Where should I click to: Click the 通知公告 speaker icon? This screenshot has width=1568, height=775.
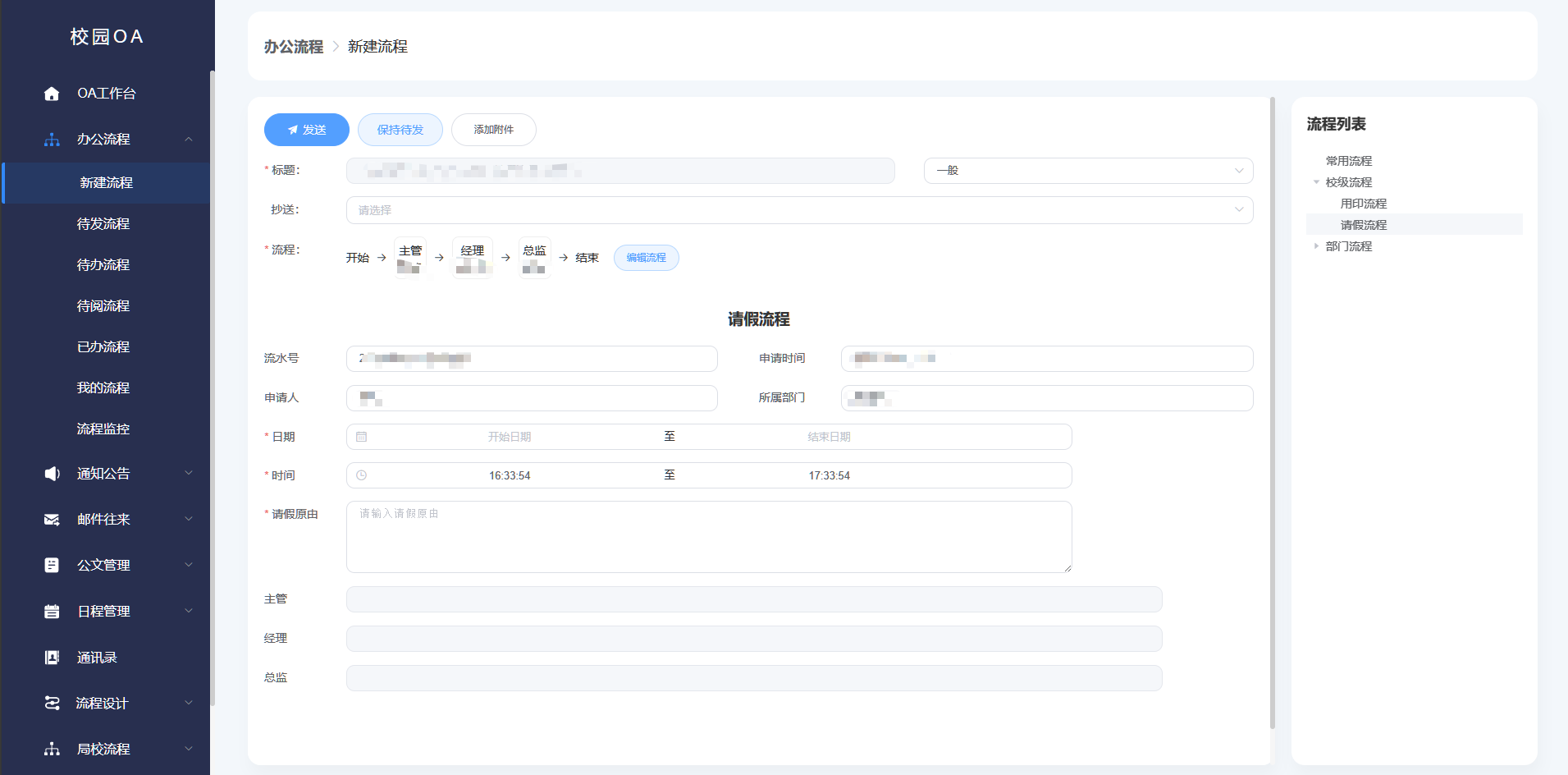52,474
